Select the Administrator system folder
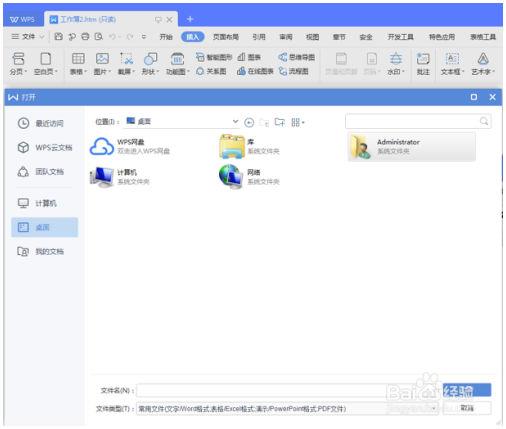This screenshot has width=506, height=429. 412,147
